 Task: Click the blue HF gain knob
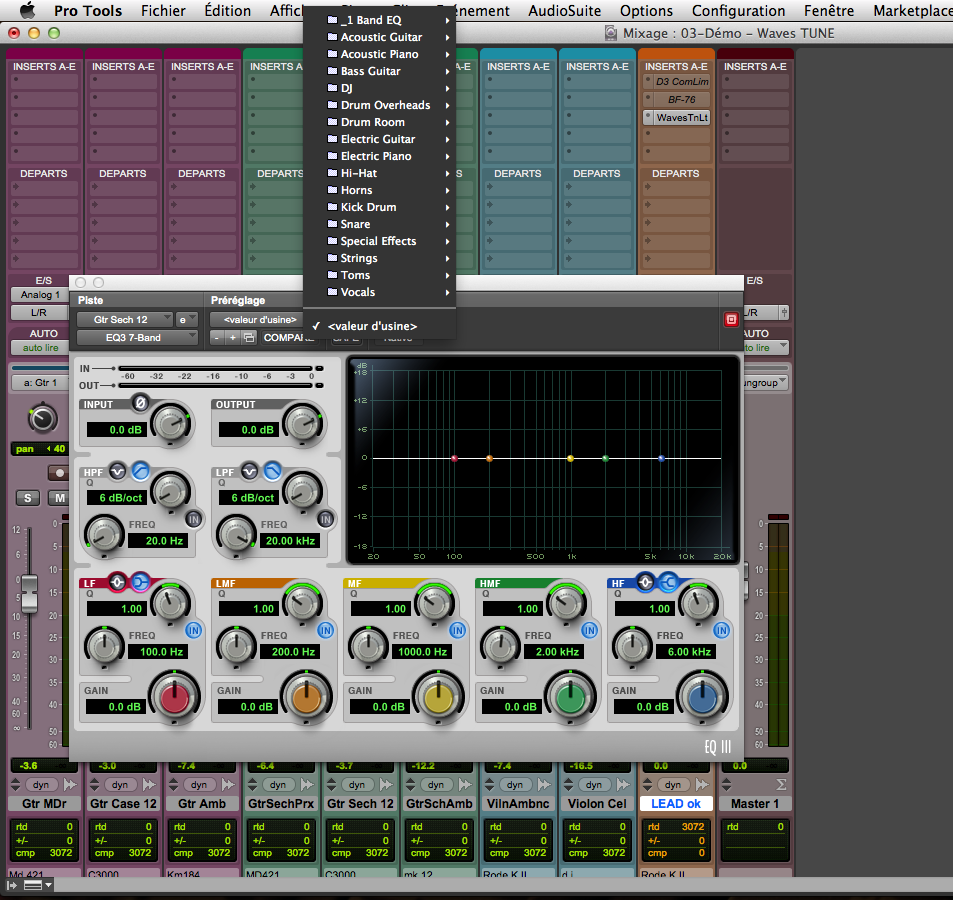[x=703, y=698]
